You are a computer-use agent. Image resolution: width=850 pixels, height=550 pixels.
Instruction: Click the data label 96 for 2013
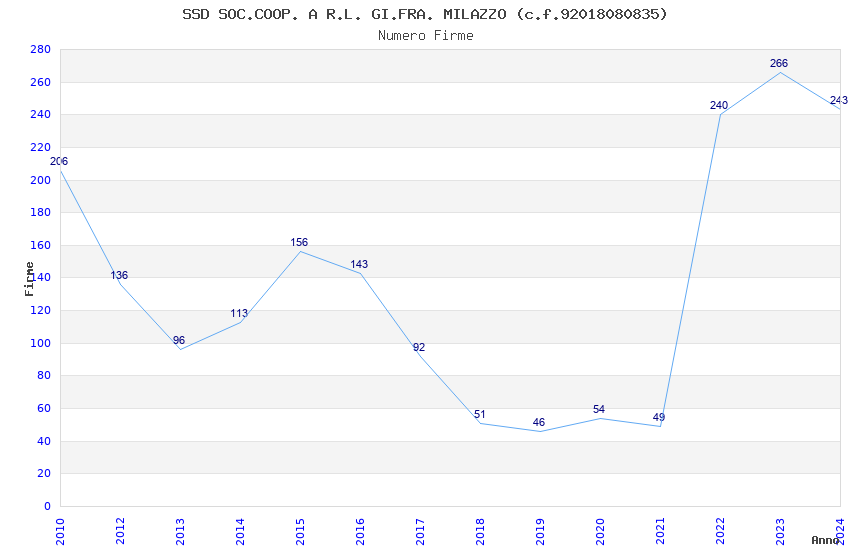[179, 340]
